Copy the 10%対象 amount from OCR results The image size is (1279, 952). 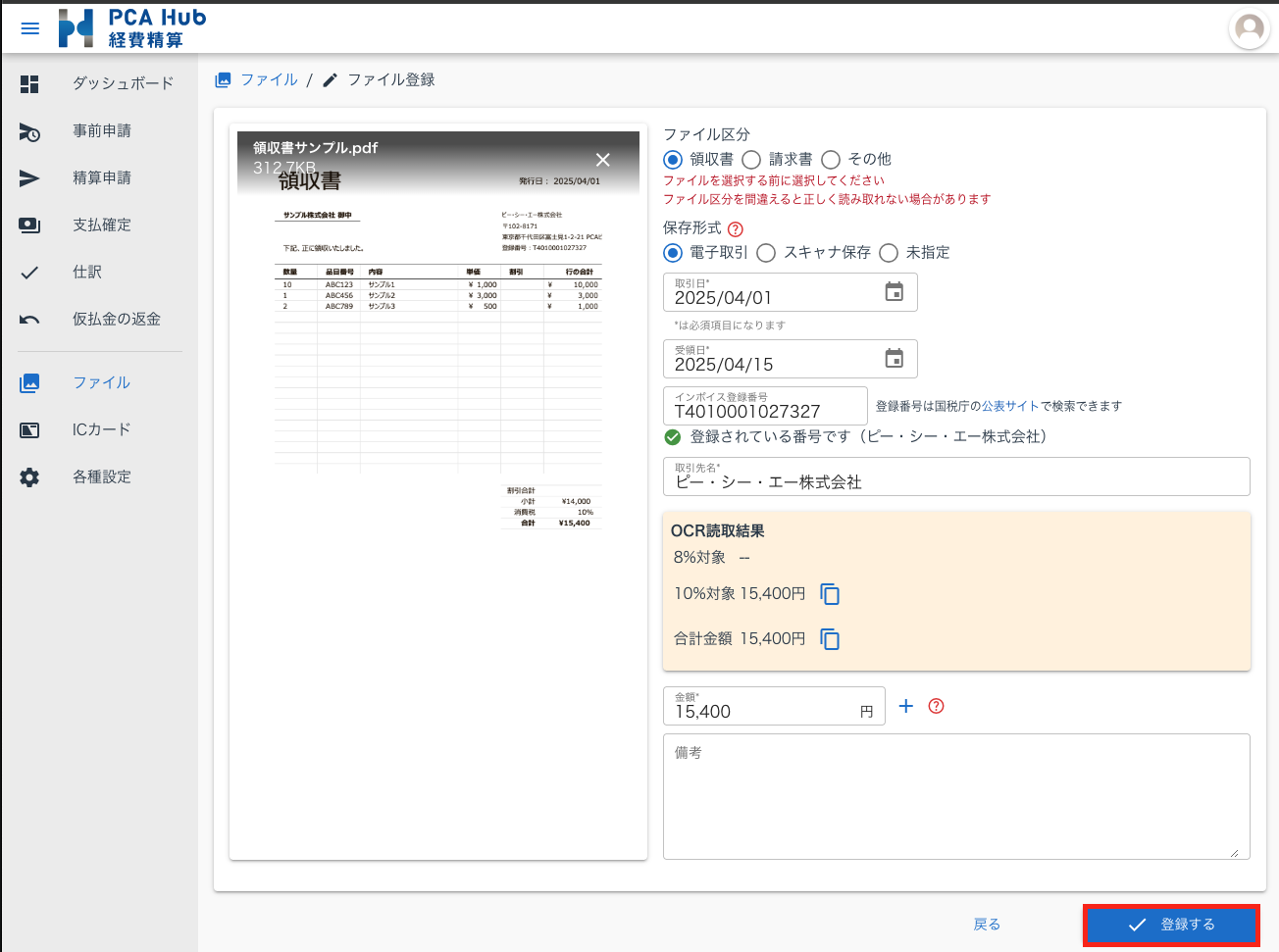point(830,594)
